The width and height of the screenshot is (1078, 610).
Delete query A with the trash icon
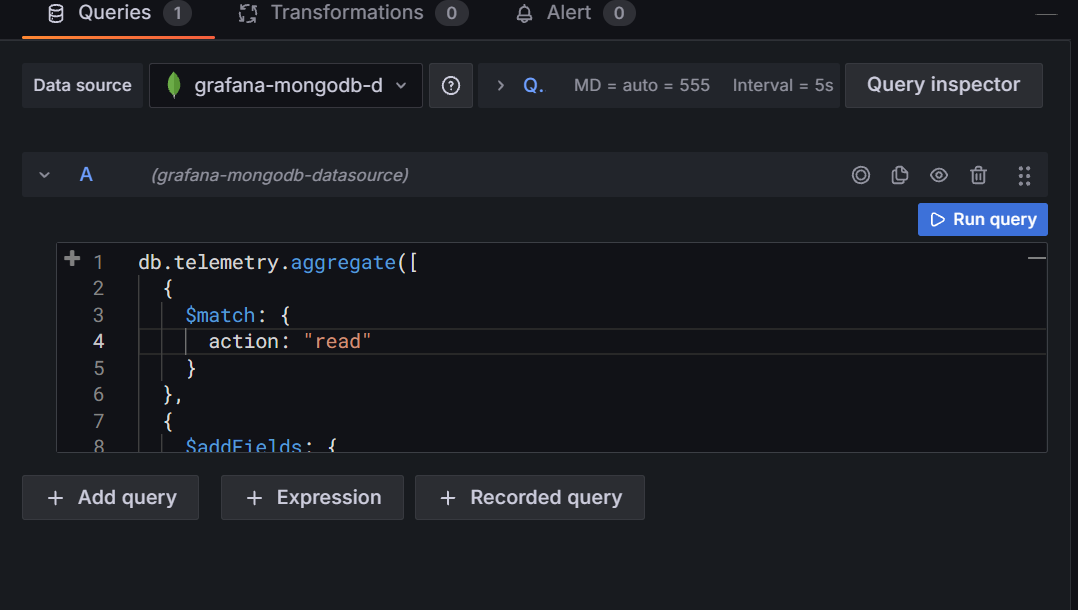978,175
